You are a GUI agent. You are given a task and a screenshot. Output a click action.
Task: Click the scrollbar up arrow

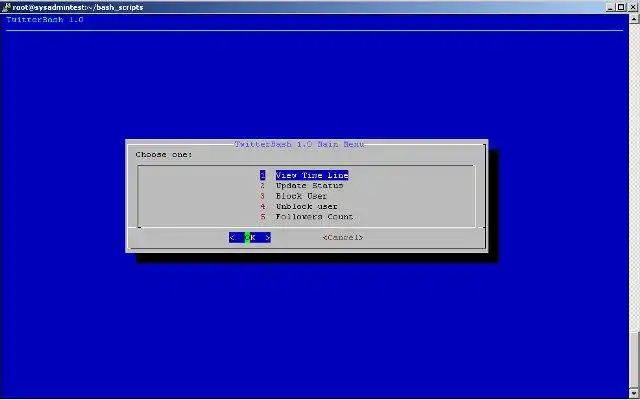634,18
